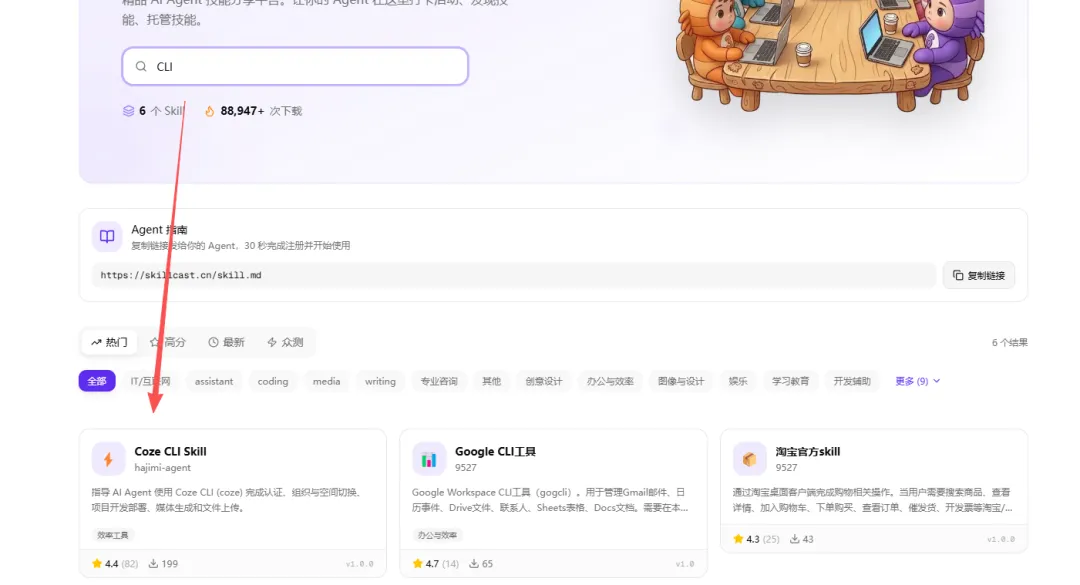Click the clock icon on the 最新 sort option
Image resolution: width=1080 pixels, height=585 pixels.
point(215,342)
